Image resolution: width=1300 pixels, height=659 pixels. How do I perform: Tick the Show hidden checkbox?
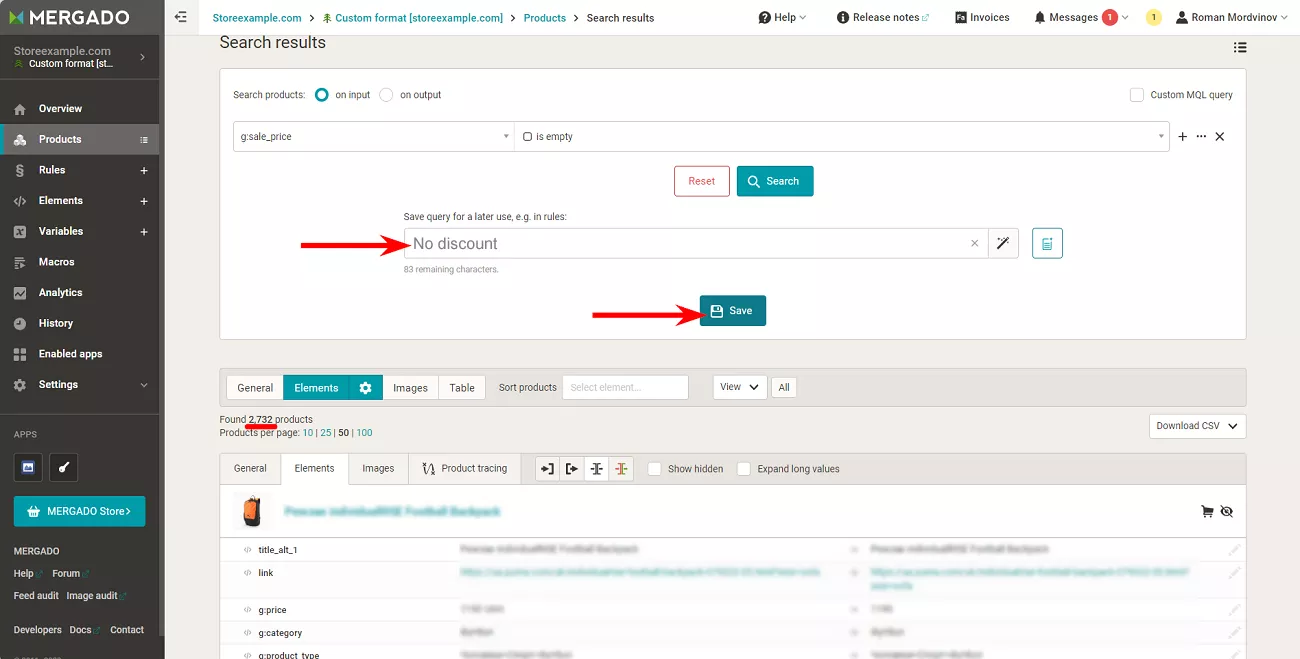[x=655, y=468]
